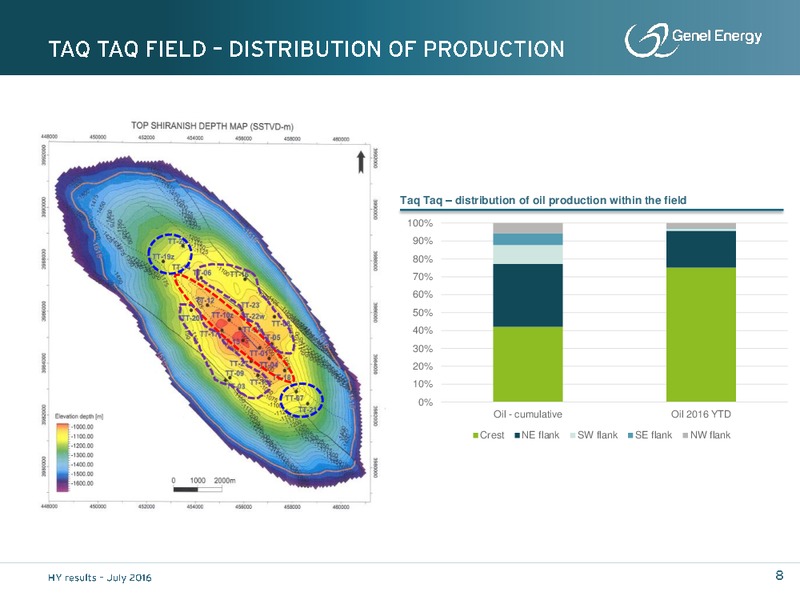Image resolution: width=800 pixels, height=600 pixels.
Task: Click the 2000m scale bar label
Action: tap(225, 481)
